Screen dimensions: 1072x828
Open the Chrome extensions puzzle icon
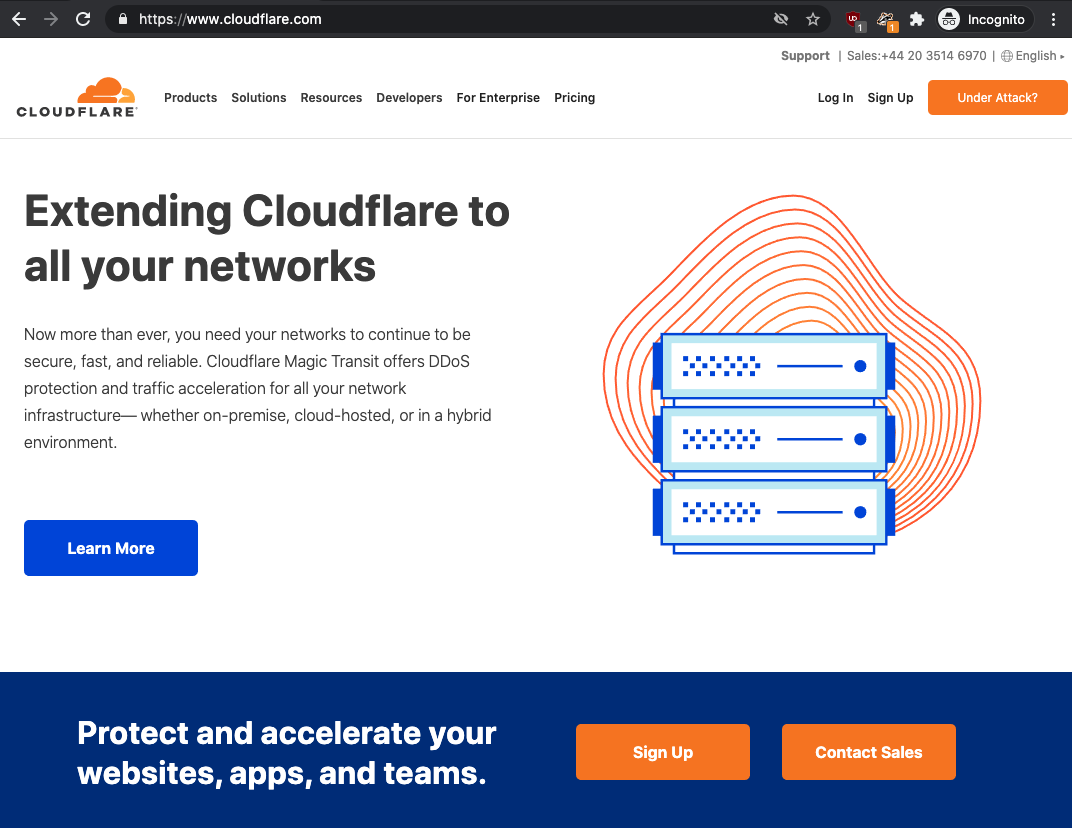pos(916,19)
